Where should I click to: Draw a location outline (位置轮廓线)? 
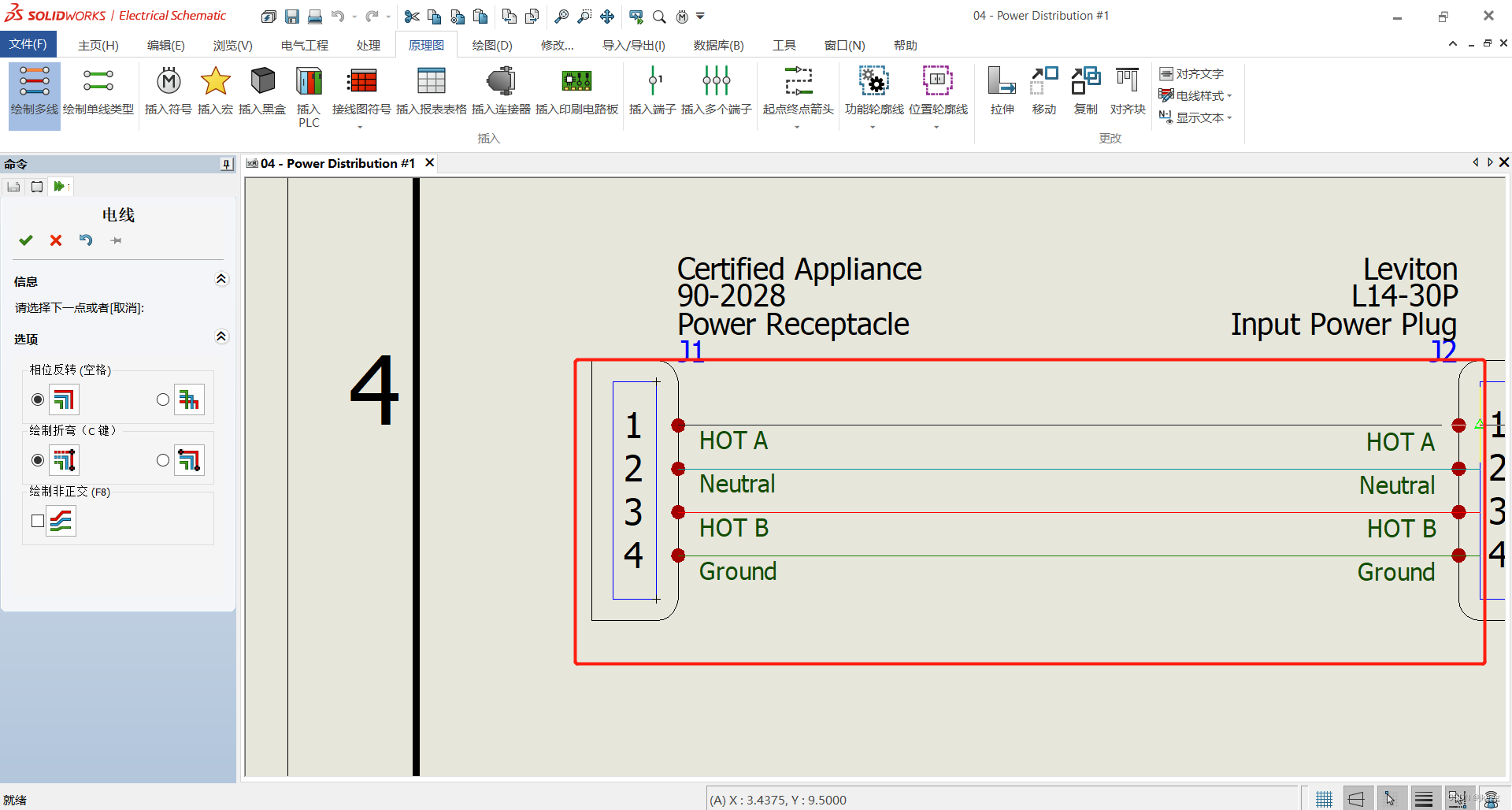pyautogui.click(x=938, y=91)
